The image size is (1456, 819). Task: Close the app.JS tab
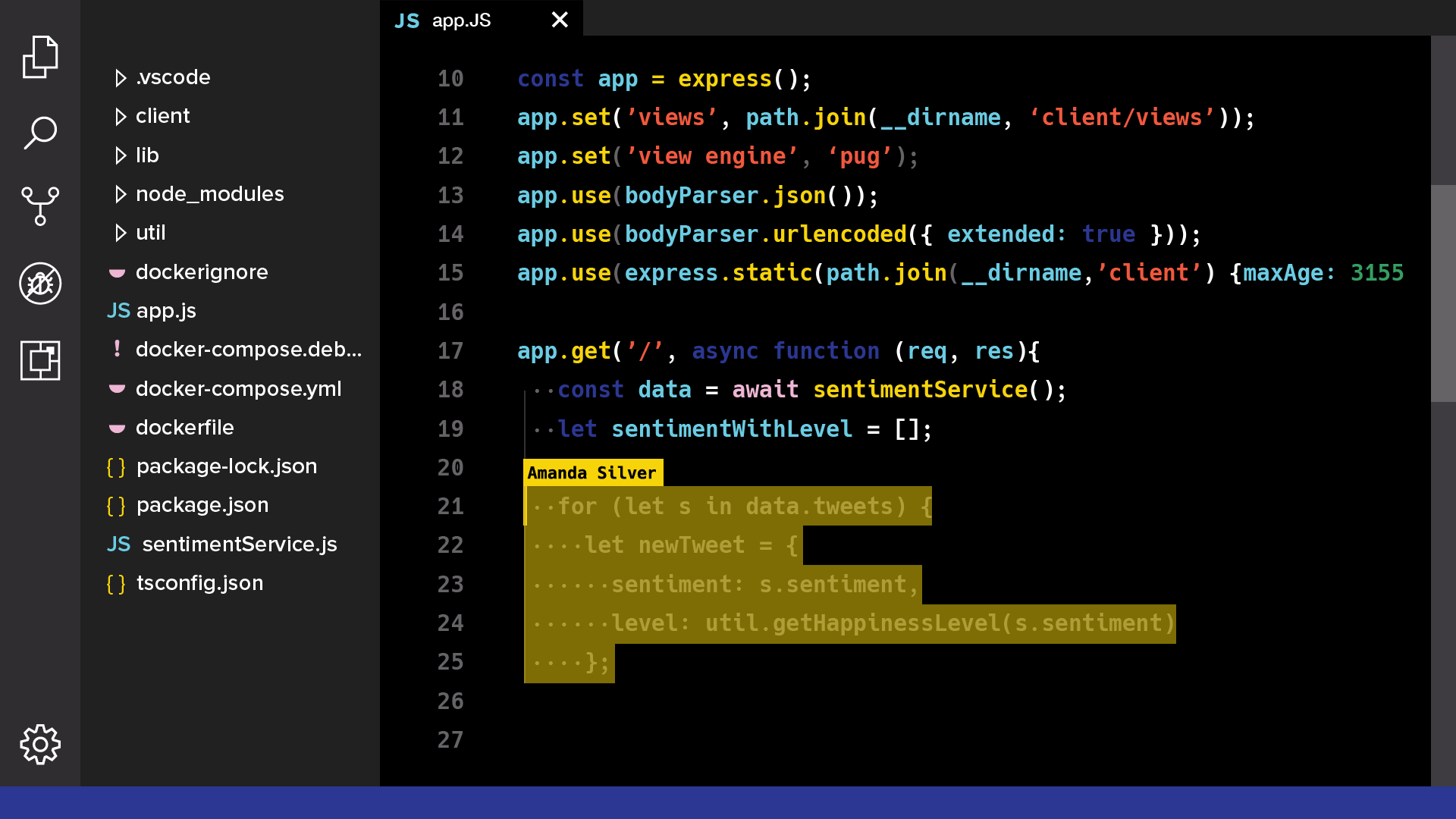pos(560,20)
